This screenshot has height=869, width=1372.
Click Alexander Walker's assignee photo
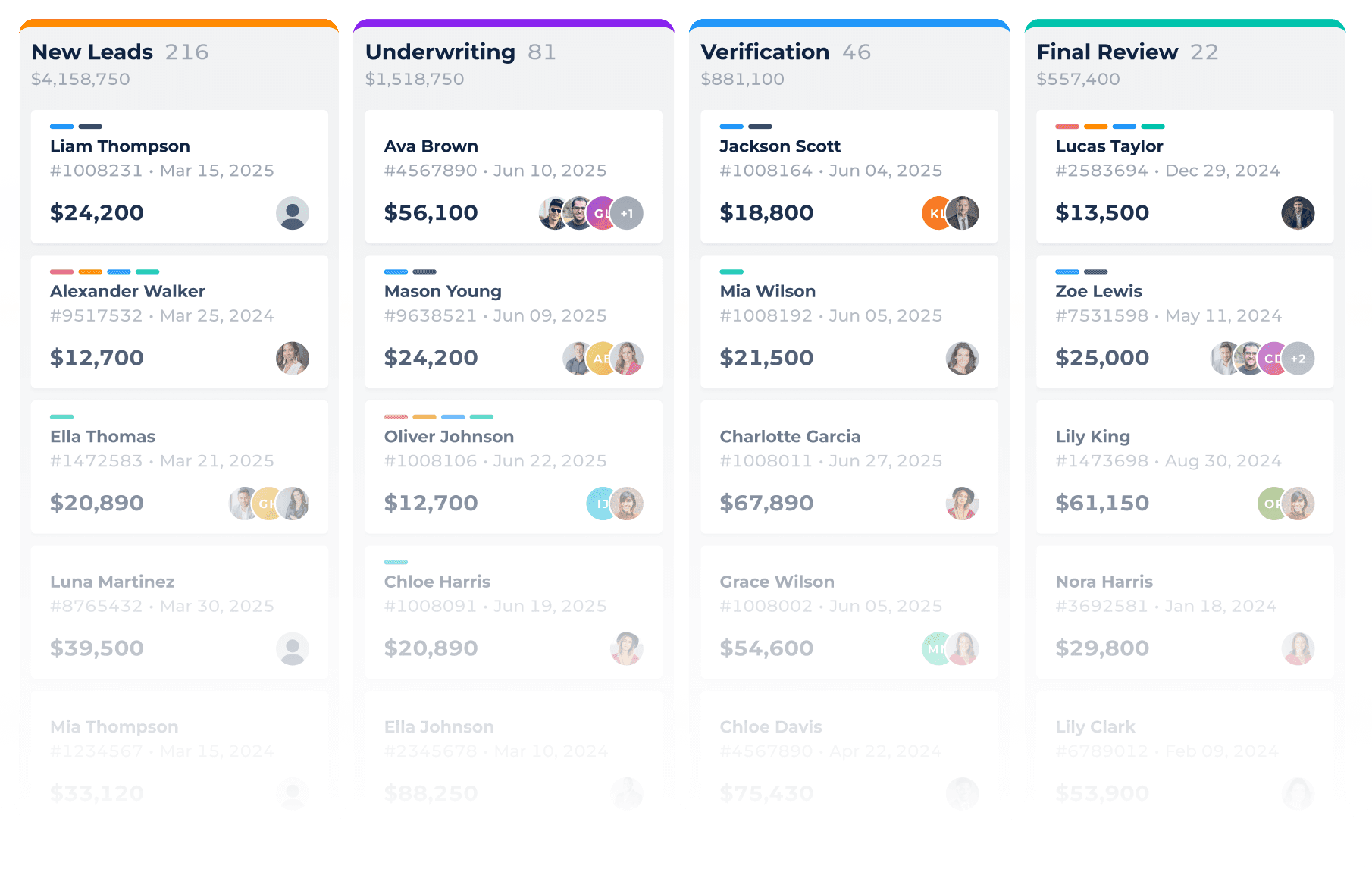292,359
